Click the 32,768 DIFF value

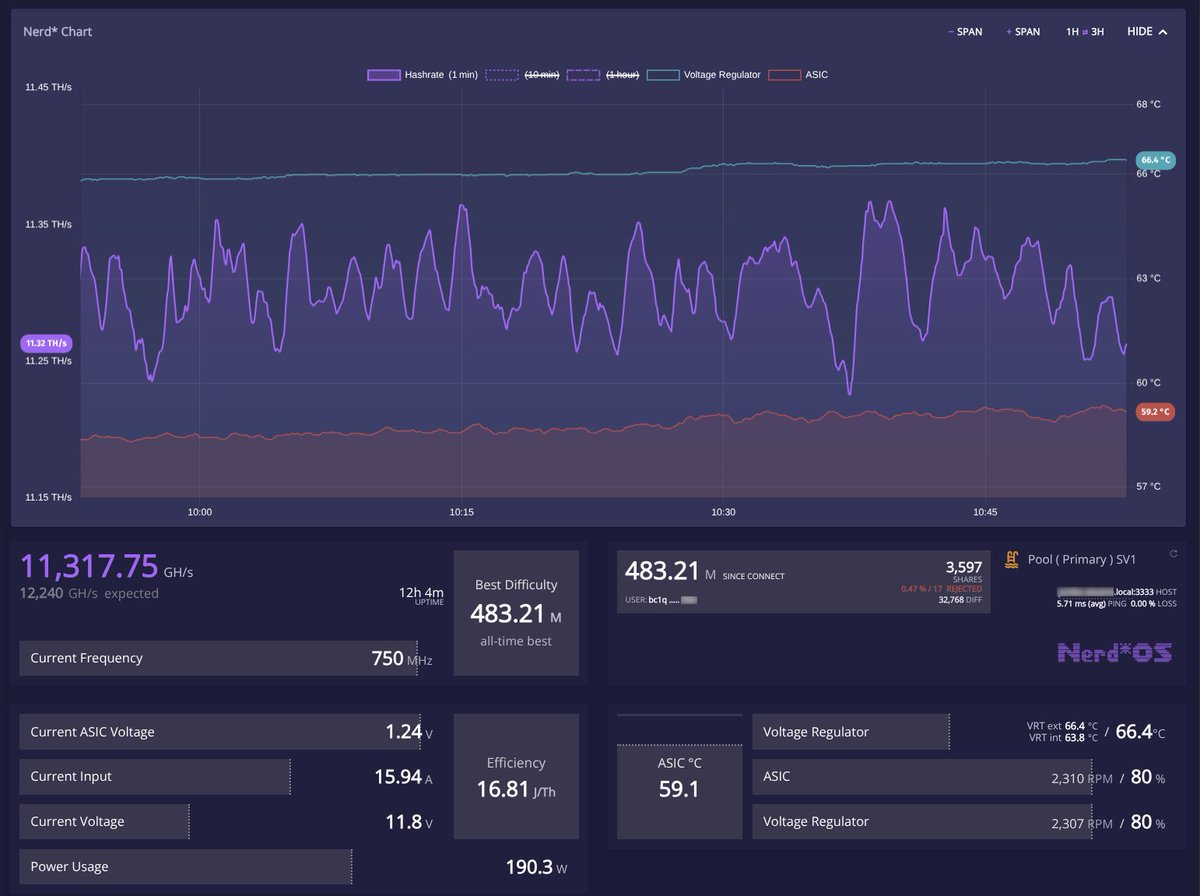click(x=961, y=600)
